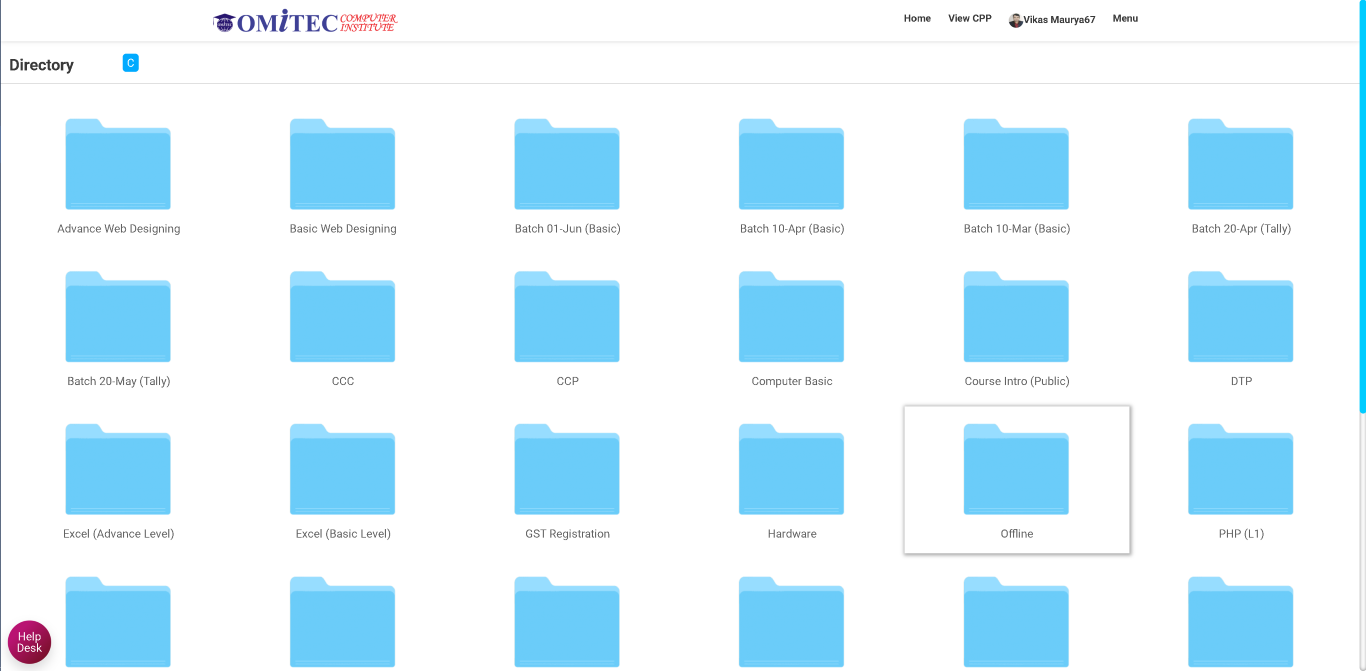The width and height of the screenshot is (1366, 671).
Task: Open the Advance Web Designing folder
Action: 118,165
